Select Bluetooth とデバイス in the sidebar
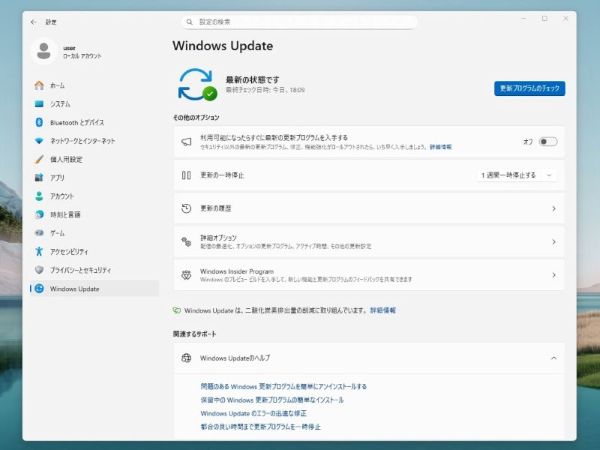The width and height of the screenshot is (600, 450). click(x=94, y=122)
